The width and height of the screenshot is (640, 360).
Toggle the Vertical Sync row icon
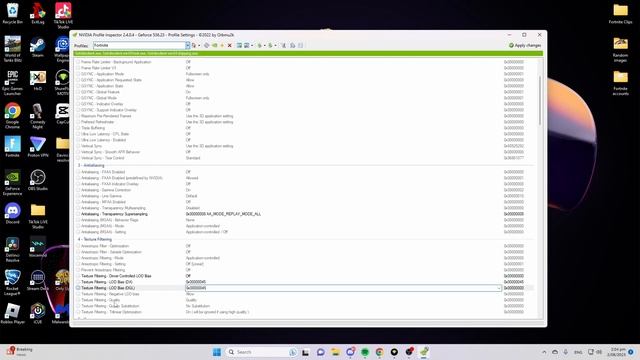pyautogui.click(x=78, y=146)
